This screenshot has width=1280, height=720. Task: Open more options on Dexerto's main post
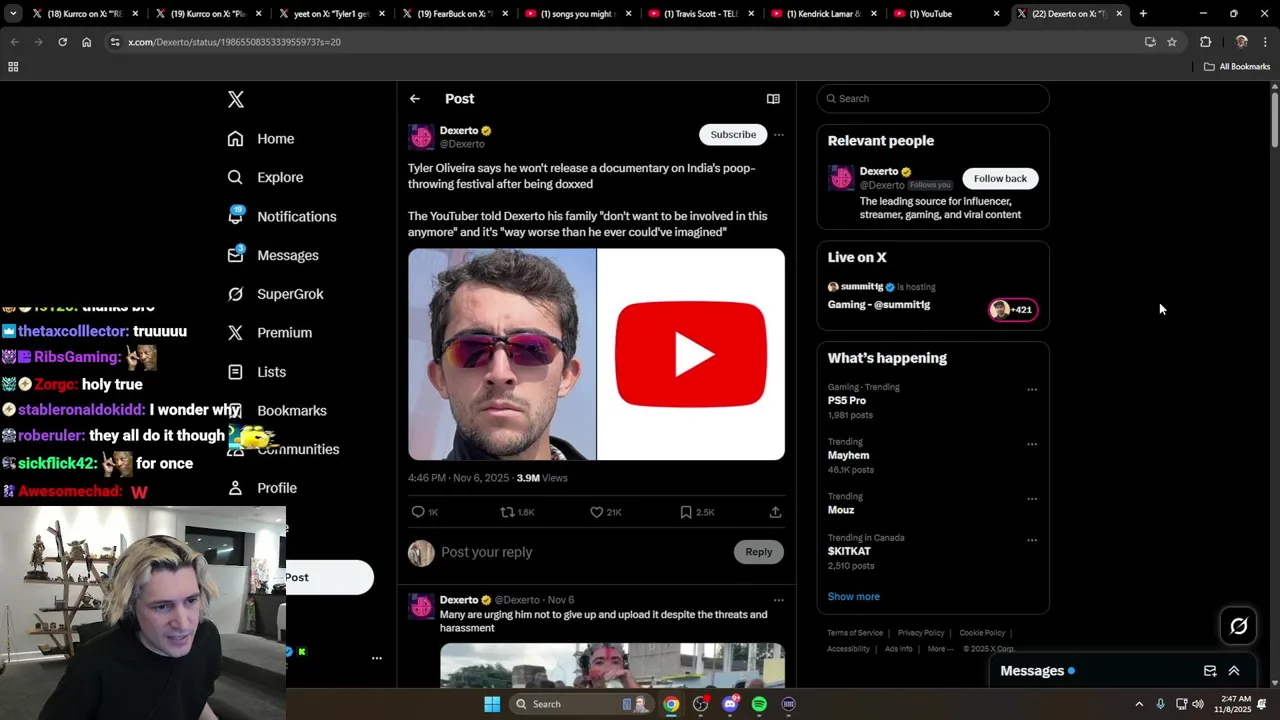(779, 135)
